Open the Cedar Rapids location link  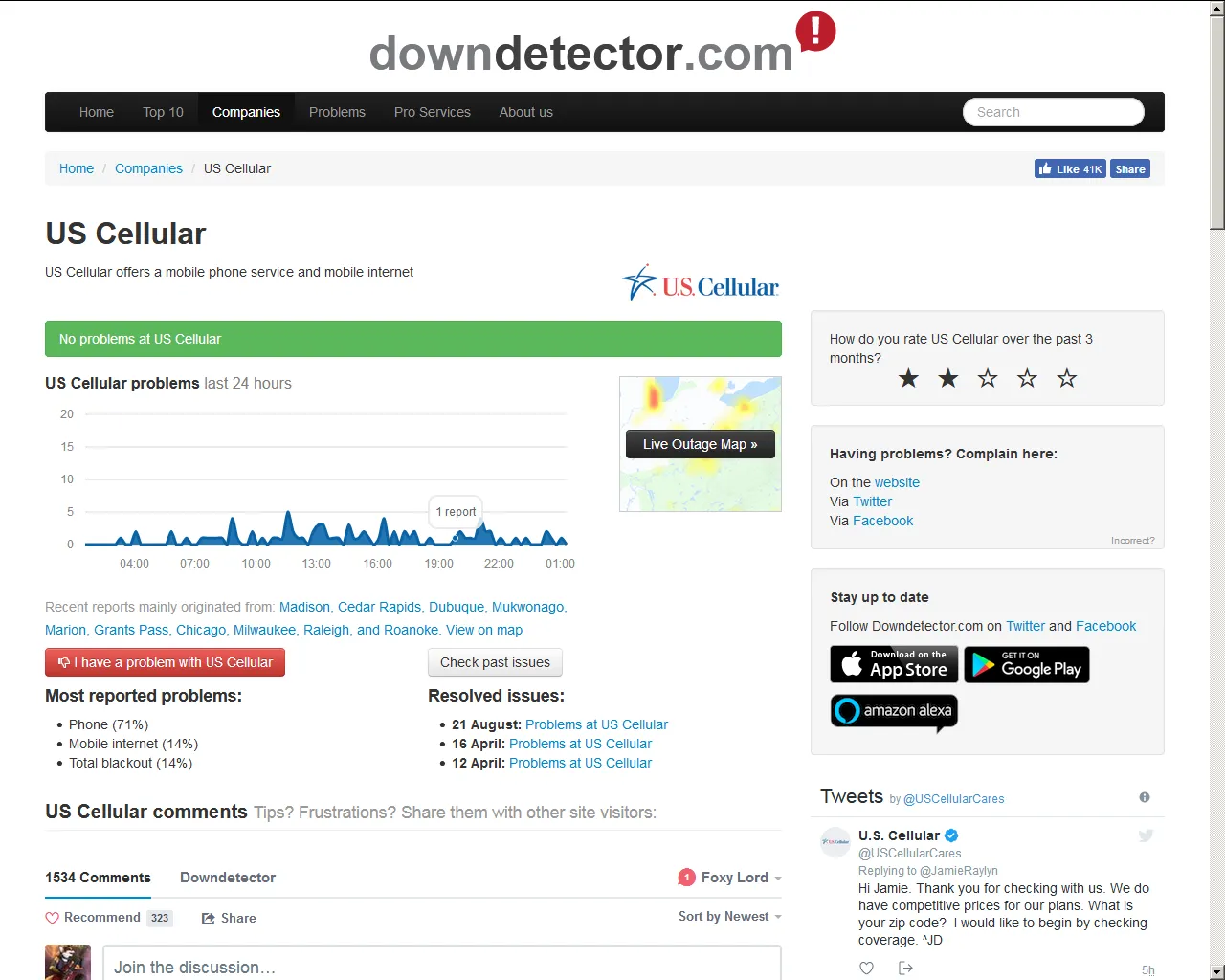(379, 607)
